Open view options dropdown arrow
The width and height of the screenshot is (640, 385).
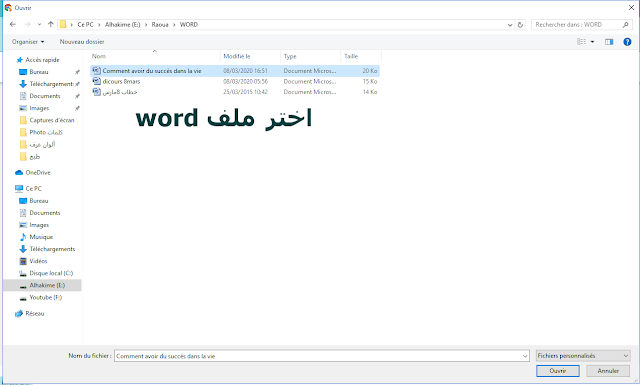point(592,42)
